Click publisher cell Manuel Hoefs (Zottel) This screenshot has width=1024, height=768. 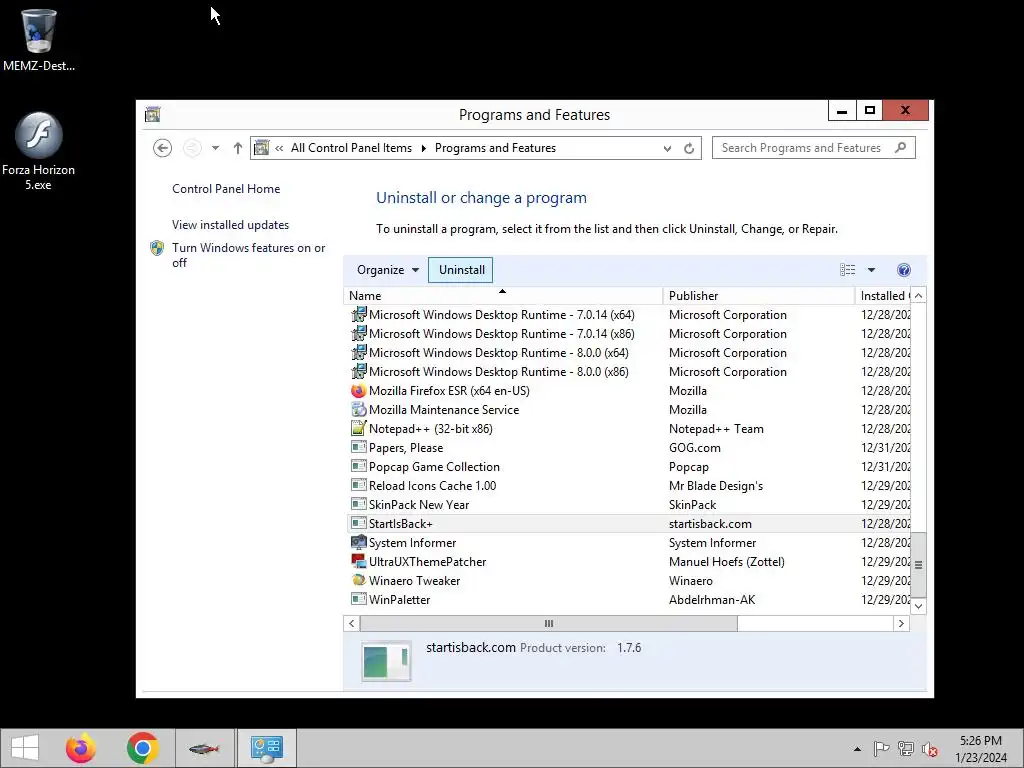(726, 561)
